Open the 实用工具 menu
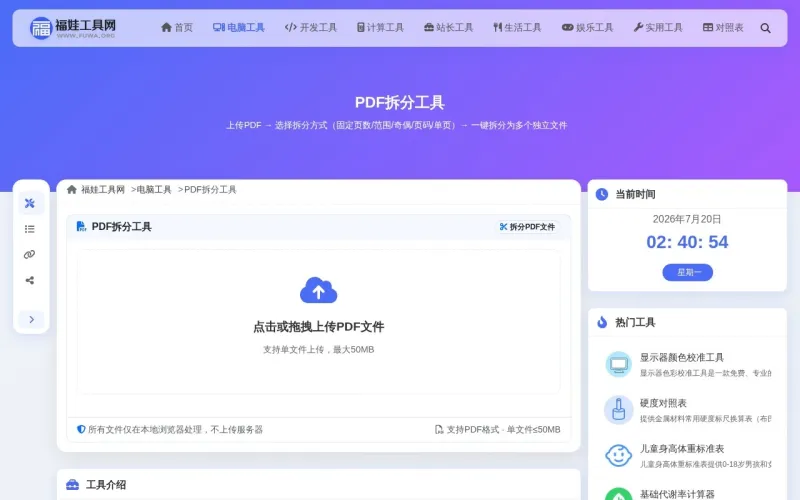The image size is (800, 500). pyautogui.click(x=658, y=28)
